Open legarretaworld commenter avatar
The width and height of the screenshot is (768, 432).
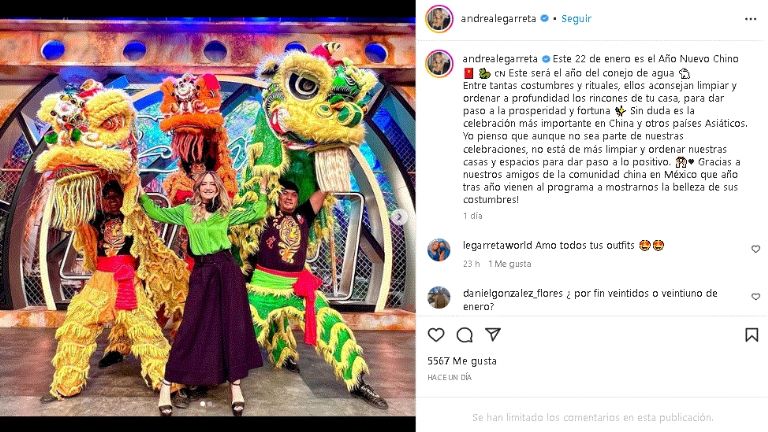point(438,250)
